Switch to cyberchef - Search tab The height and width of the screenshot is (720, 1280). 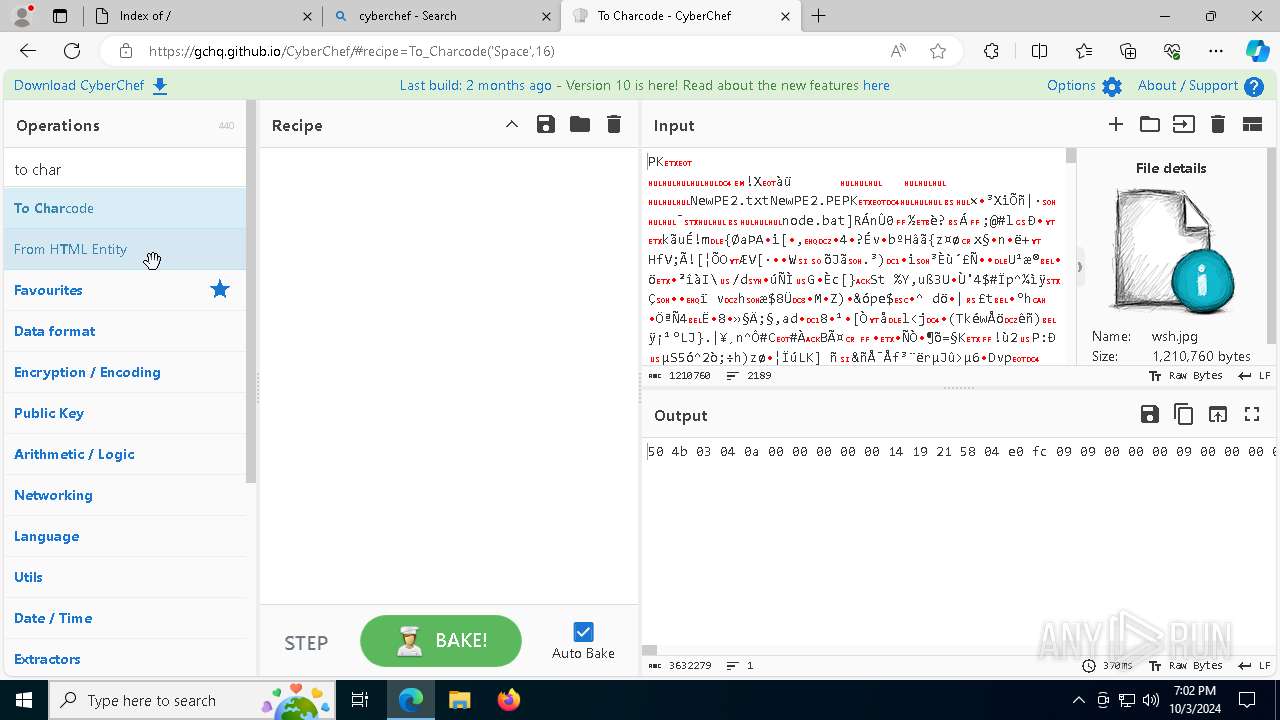pyautogui.click(x=442, y=16)
